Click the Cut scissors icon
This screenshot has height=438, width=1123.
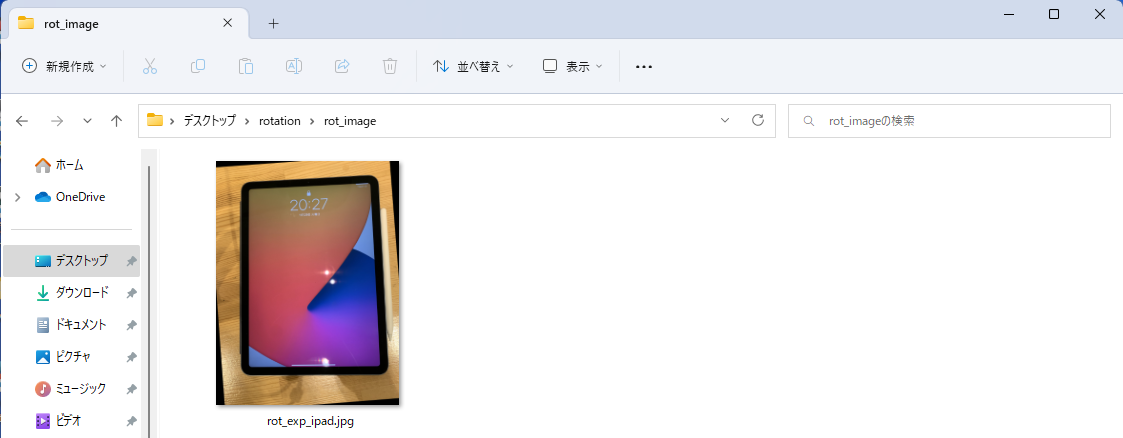pyautogui.click(x=150, y=67)
